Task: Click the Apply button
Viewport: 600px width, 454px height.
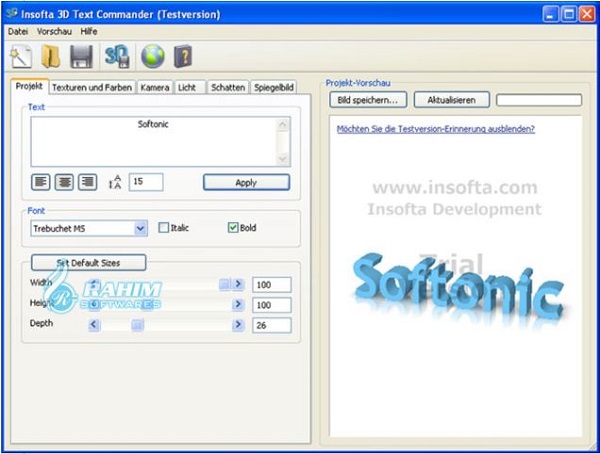Action: [246, 183]
